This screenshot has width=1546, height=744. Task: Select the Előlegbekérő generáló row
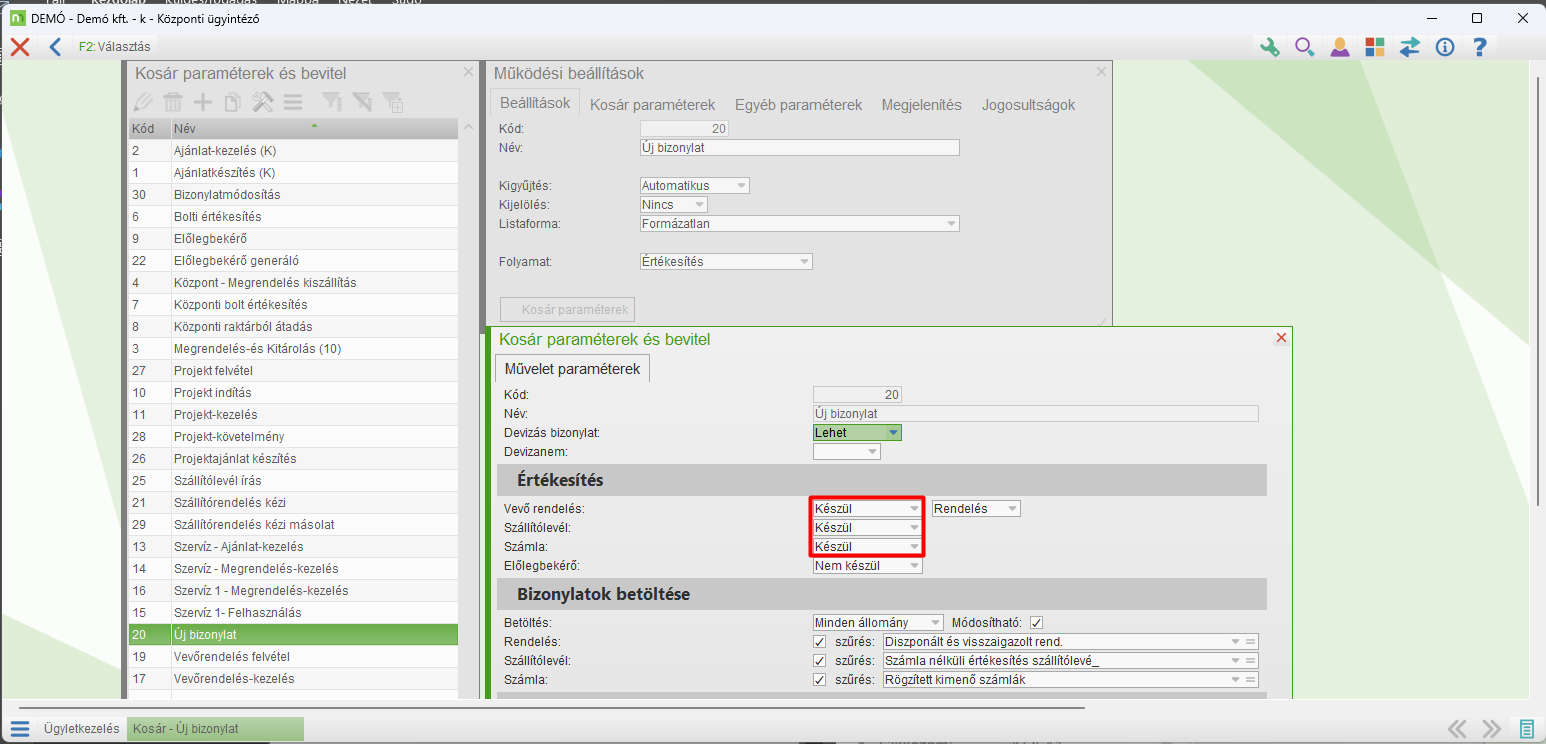click(x=293, y=261)
